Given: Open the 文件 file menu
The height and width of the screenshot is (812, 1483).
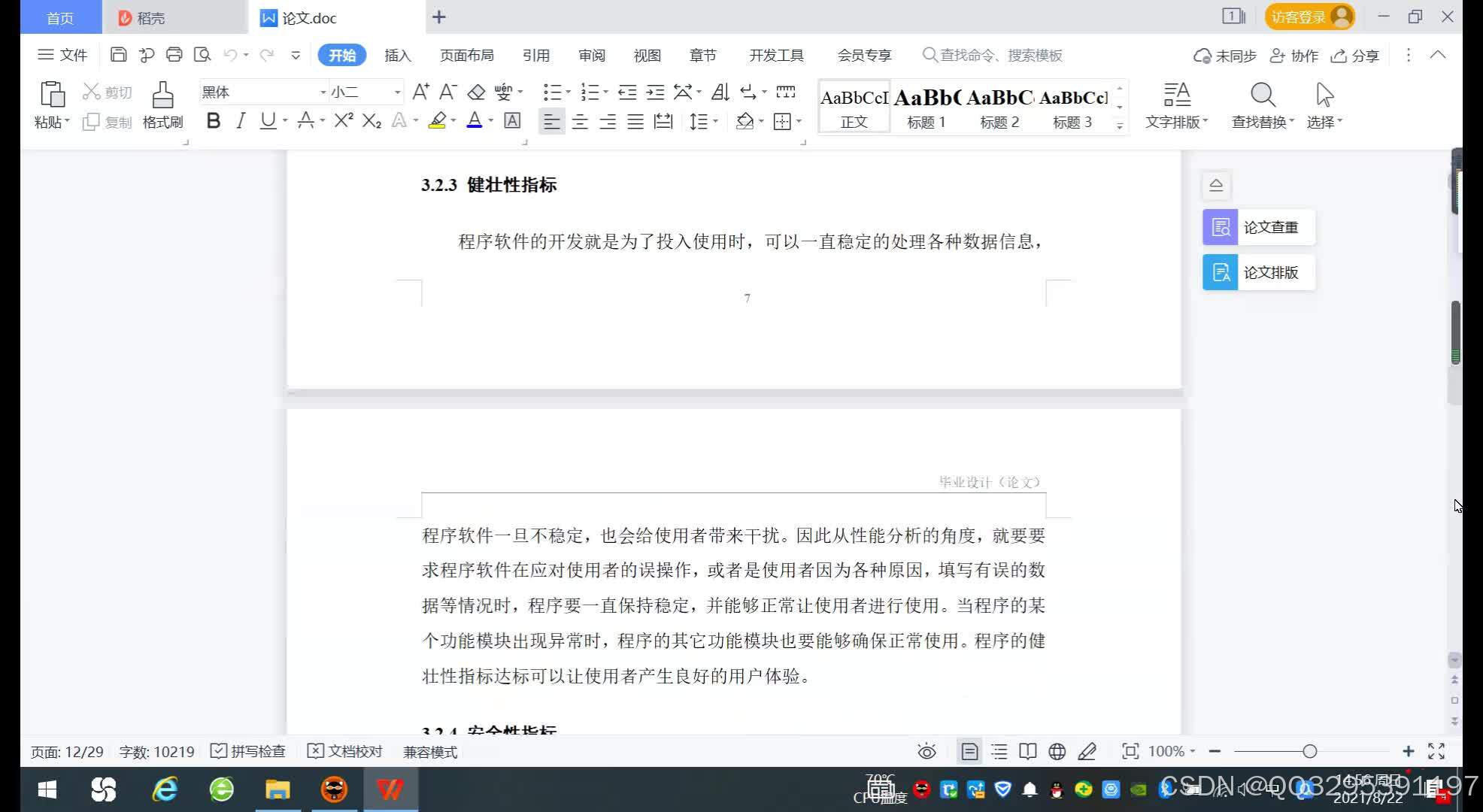Looking at the screenshot, I should click(63, 55).
